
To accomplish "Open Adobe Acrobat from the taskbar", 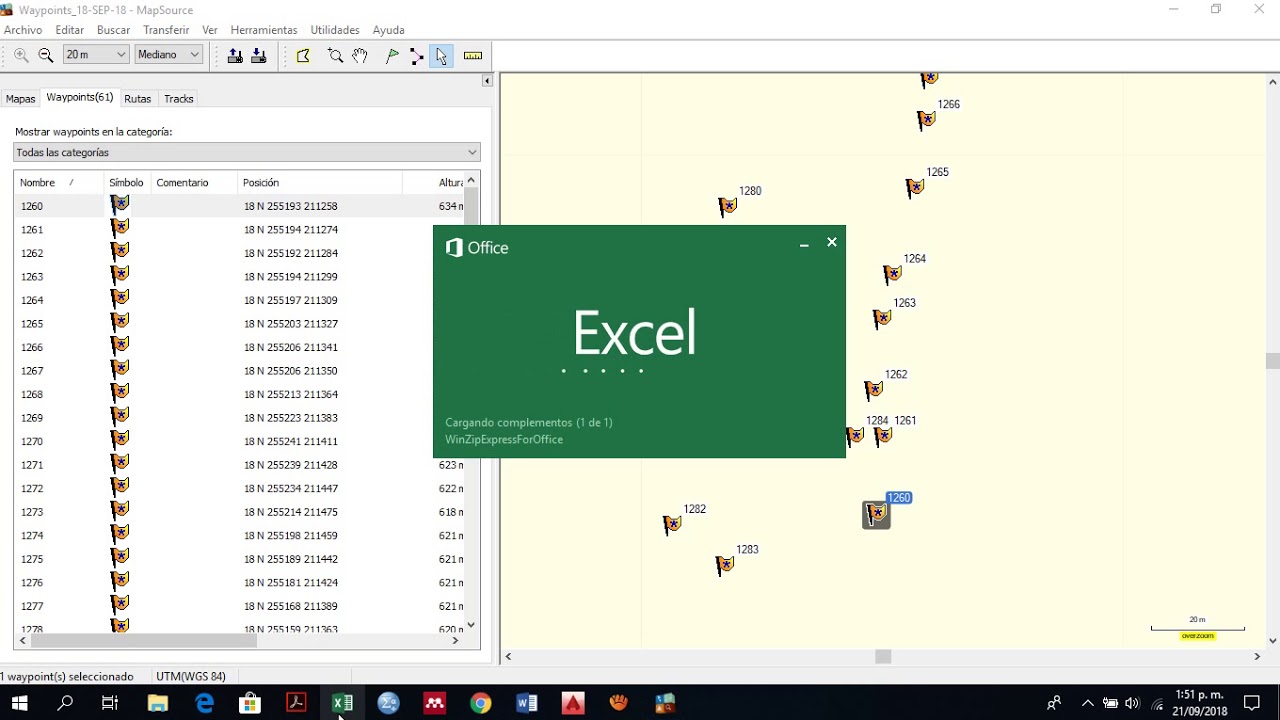I will (296, 703).
